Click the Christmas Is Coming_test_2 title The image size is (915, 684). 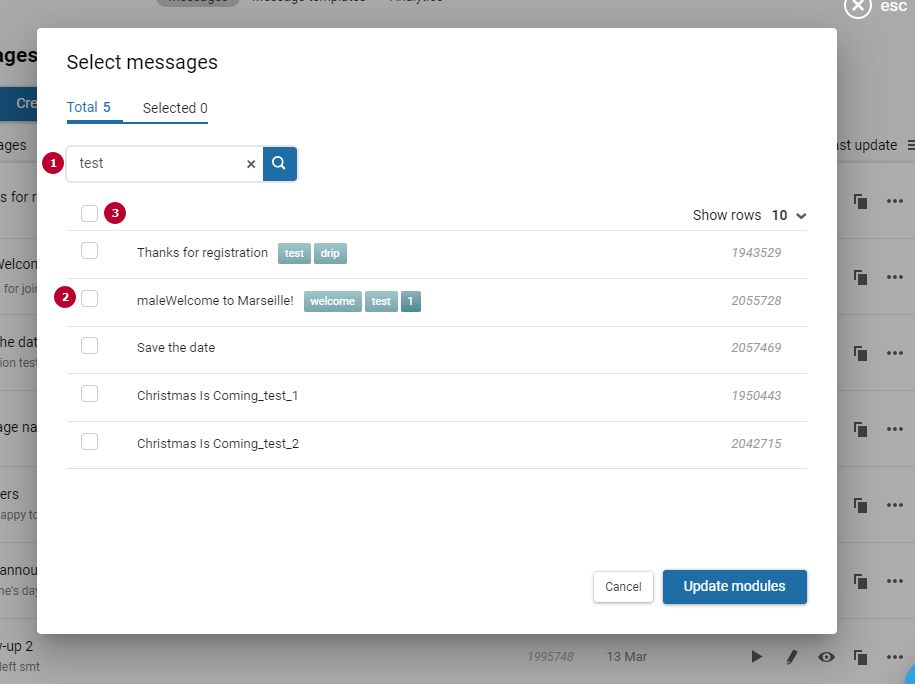pyautogui.click(x=218, y=444)
